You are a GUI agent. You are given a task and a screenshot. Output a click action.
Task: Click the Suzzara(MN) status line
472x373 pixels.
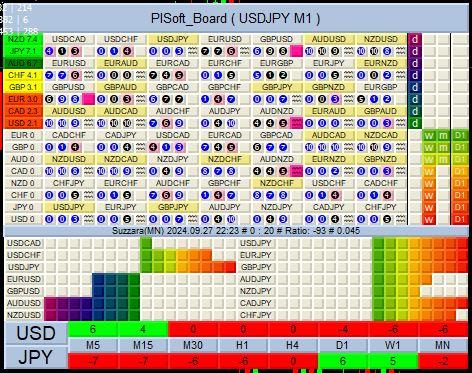pyautogui.click(x=236, y=231)
